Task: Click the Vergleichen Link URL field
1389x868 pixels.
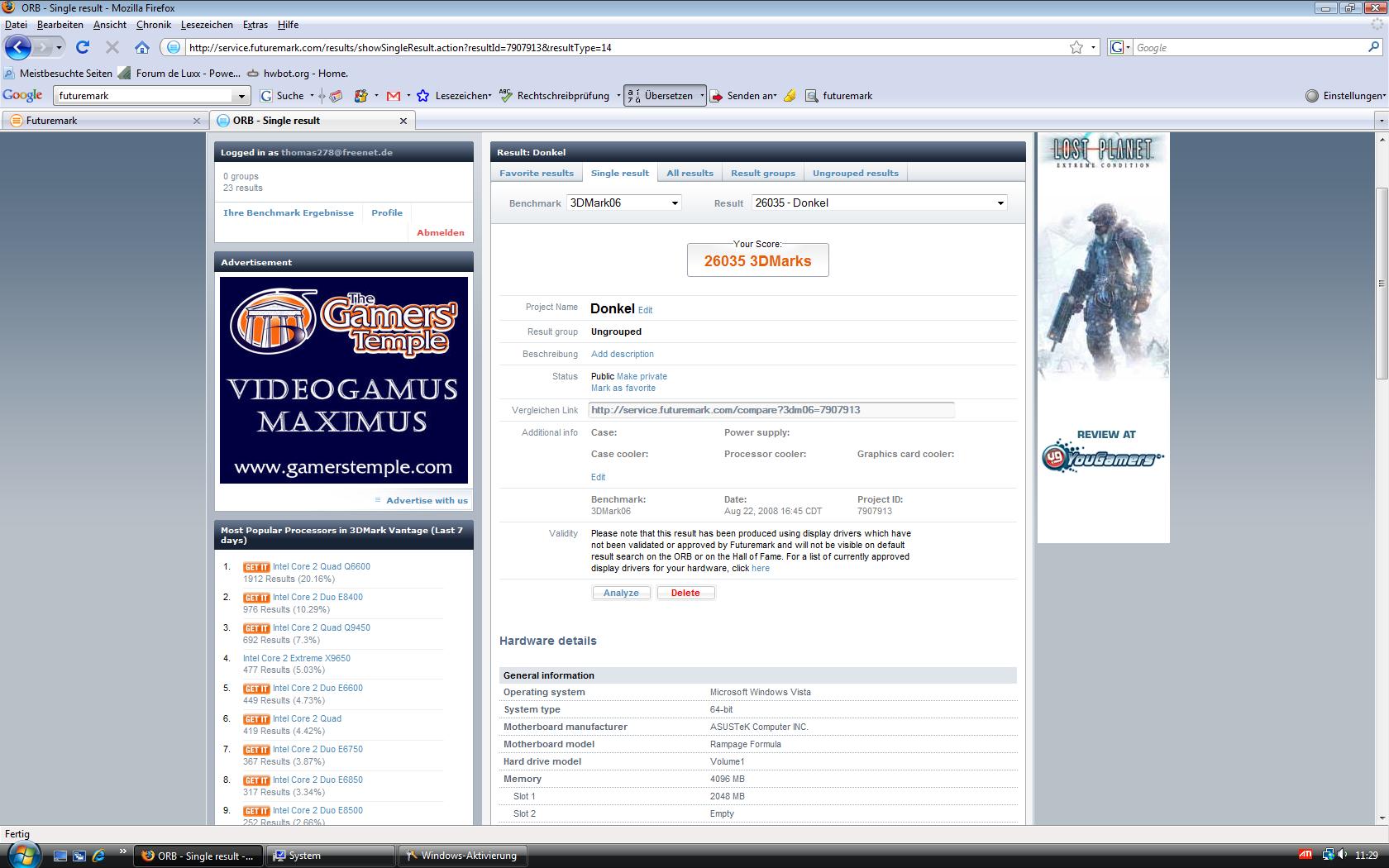Action: pyautogui.click(x=771, y=410)
